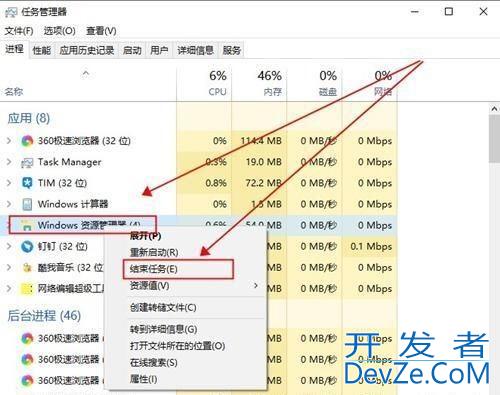Expand the Windows 计算器 row
This screenshot has height=395, width=500.
tap(9, 204)
